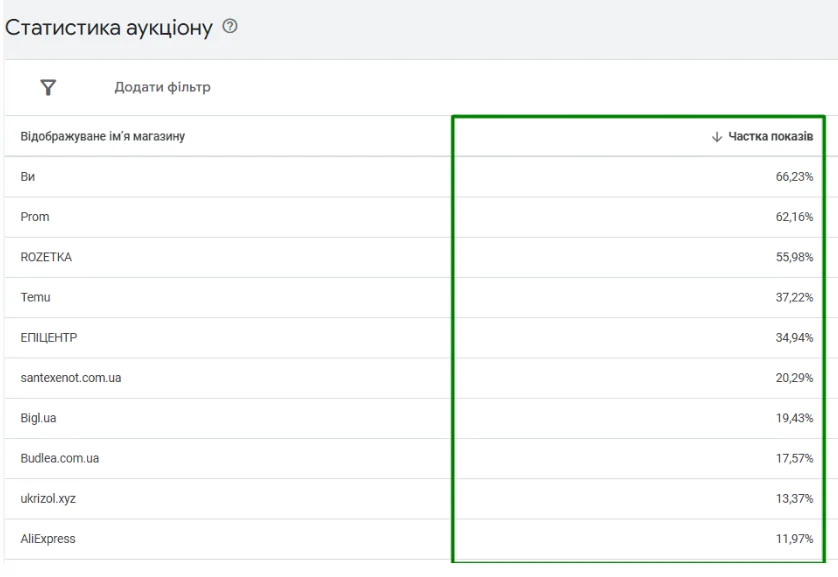Select ЕПІЦЕНТР store name
Viewport: 838px width, 577px height.
coord(49,338)
